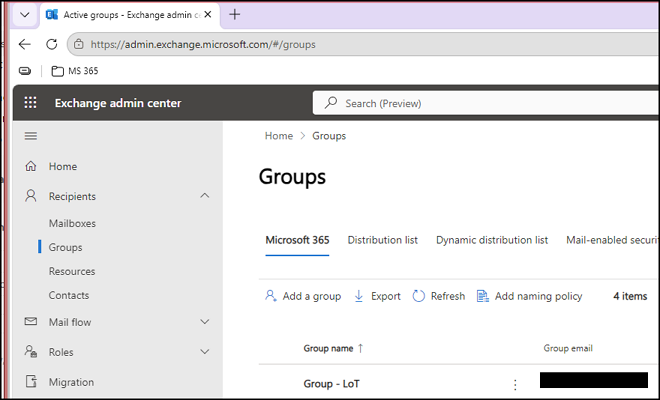Go back with the browser arrow
Image resolution: width=660 pixels, height=400 pixels.
[x=25, y=44]
